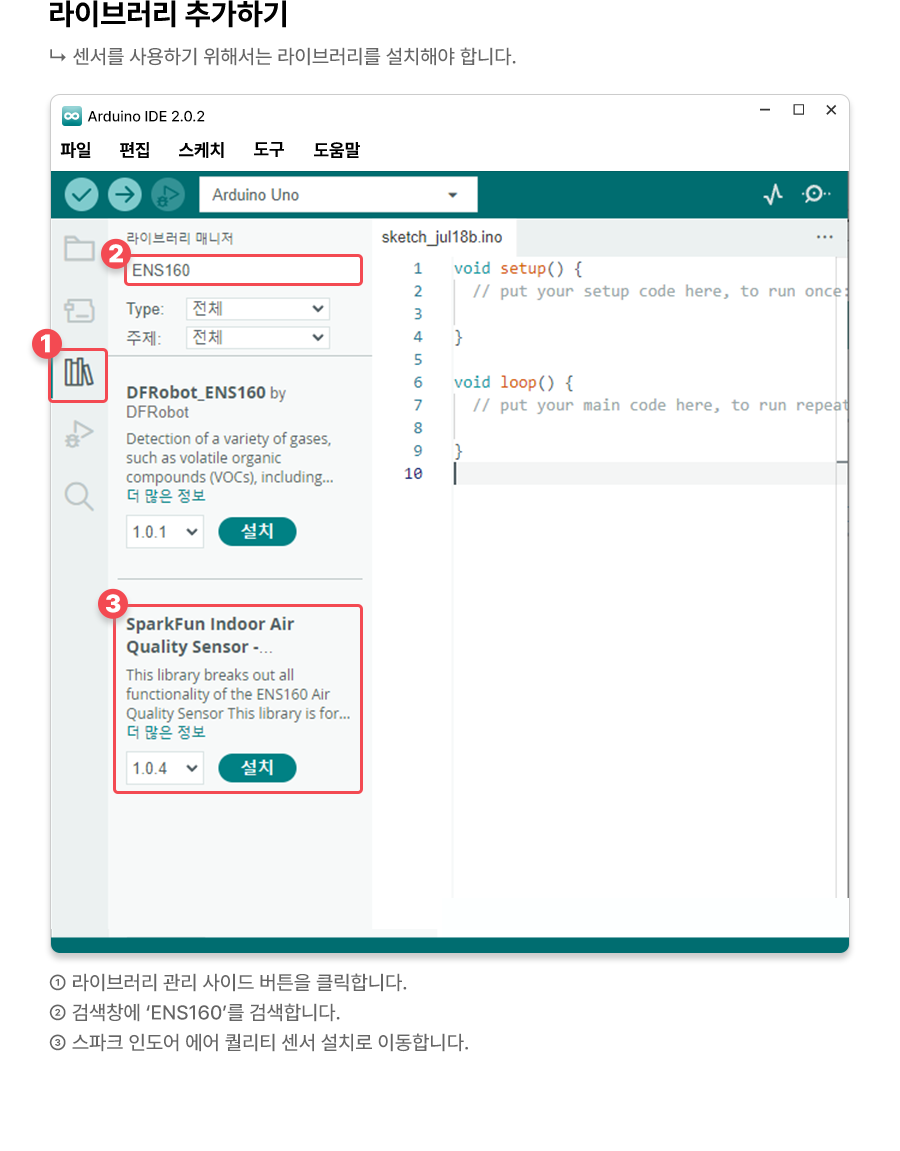900x1151 pixels.
Task: Open the Search magnifier sidebar icon
Action: 79,495
